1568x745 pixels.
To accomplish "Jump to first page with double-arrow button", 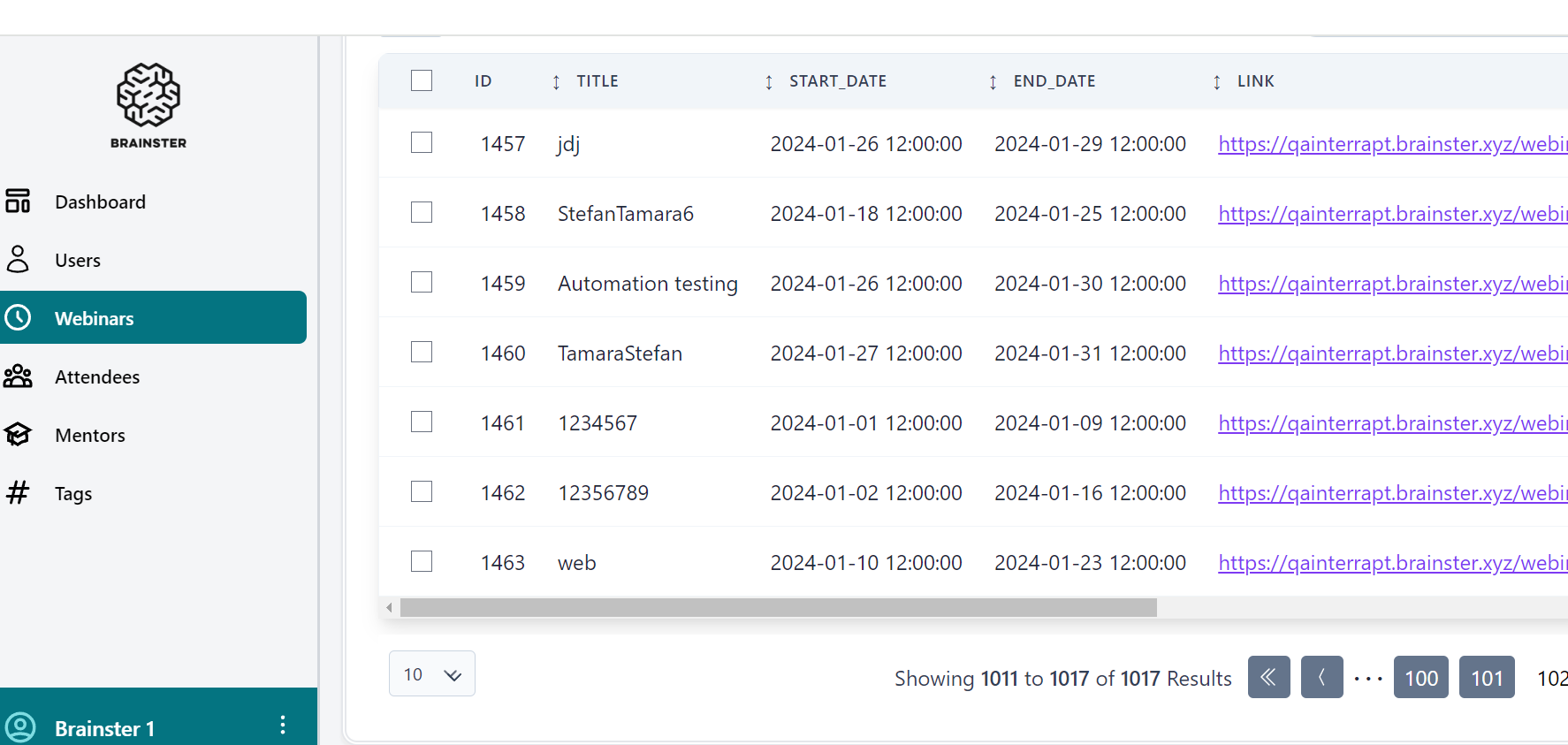I will [x=1268, y=677].
